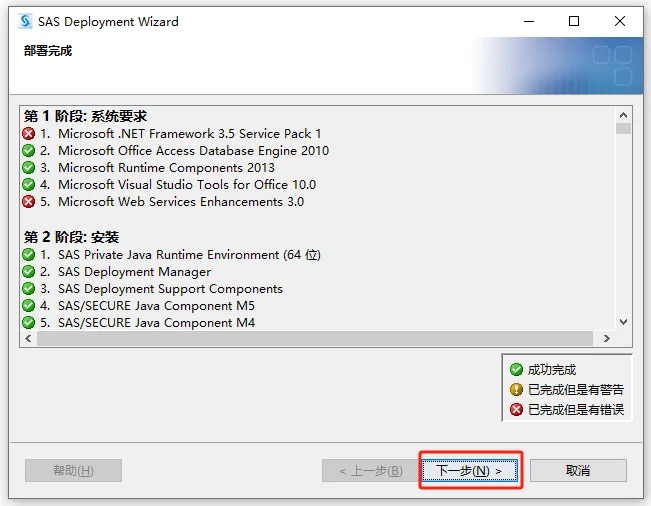Click legend label 已完成但是有警告
651x506 pixels.
click(576, 389)
